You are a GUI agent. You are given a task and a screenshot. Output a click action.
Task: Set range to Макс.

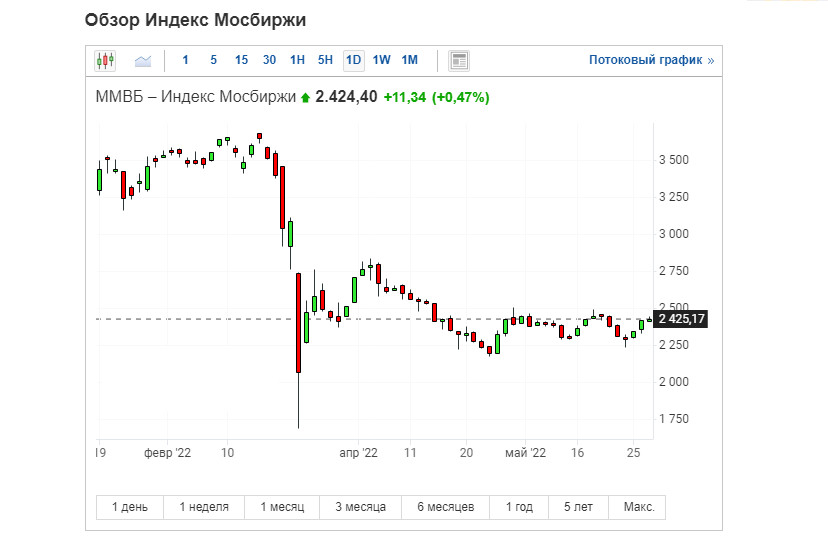[x=638, y=507]
